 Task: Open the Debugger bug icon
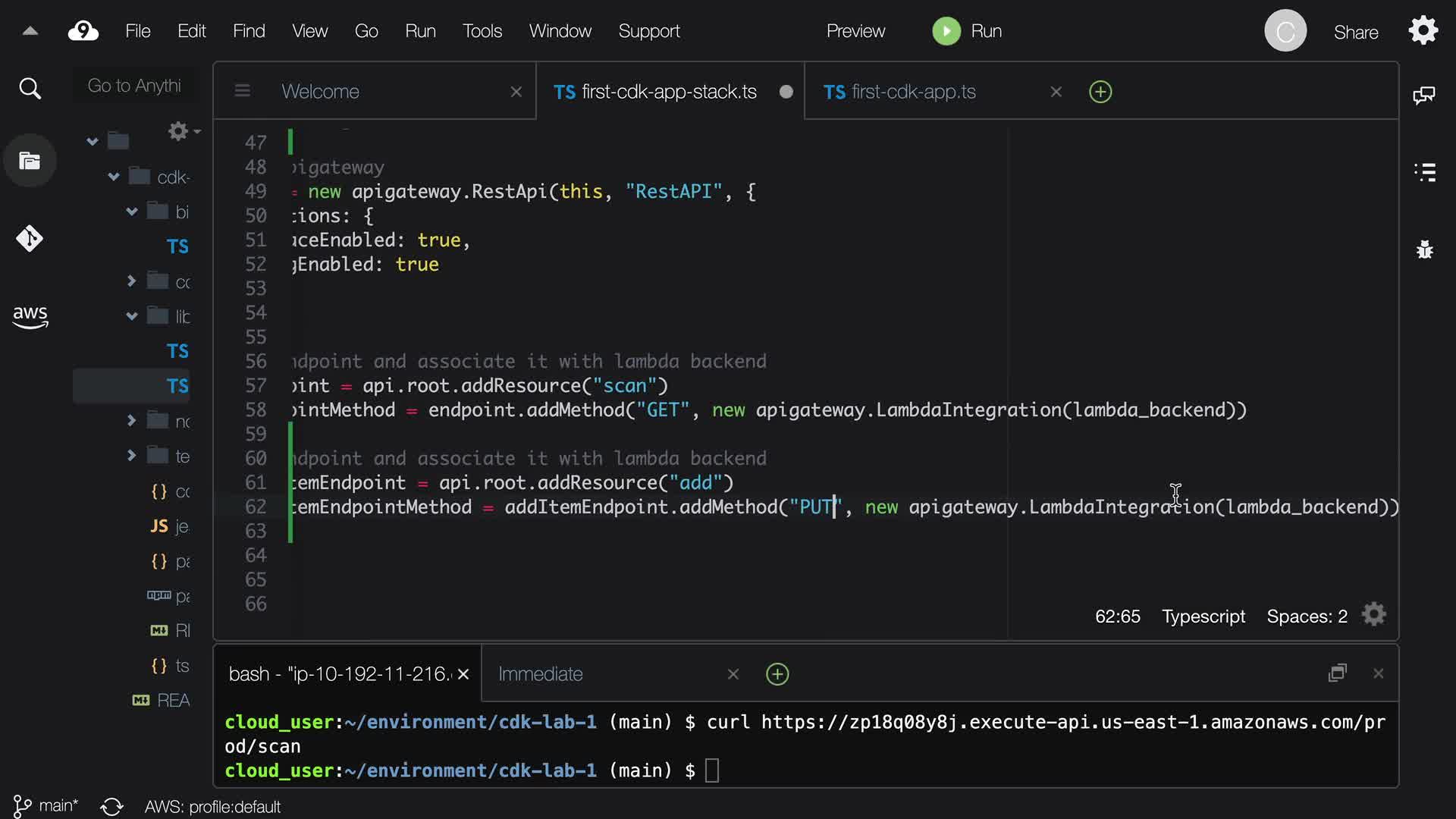[1425, 249]
